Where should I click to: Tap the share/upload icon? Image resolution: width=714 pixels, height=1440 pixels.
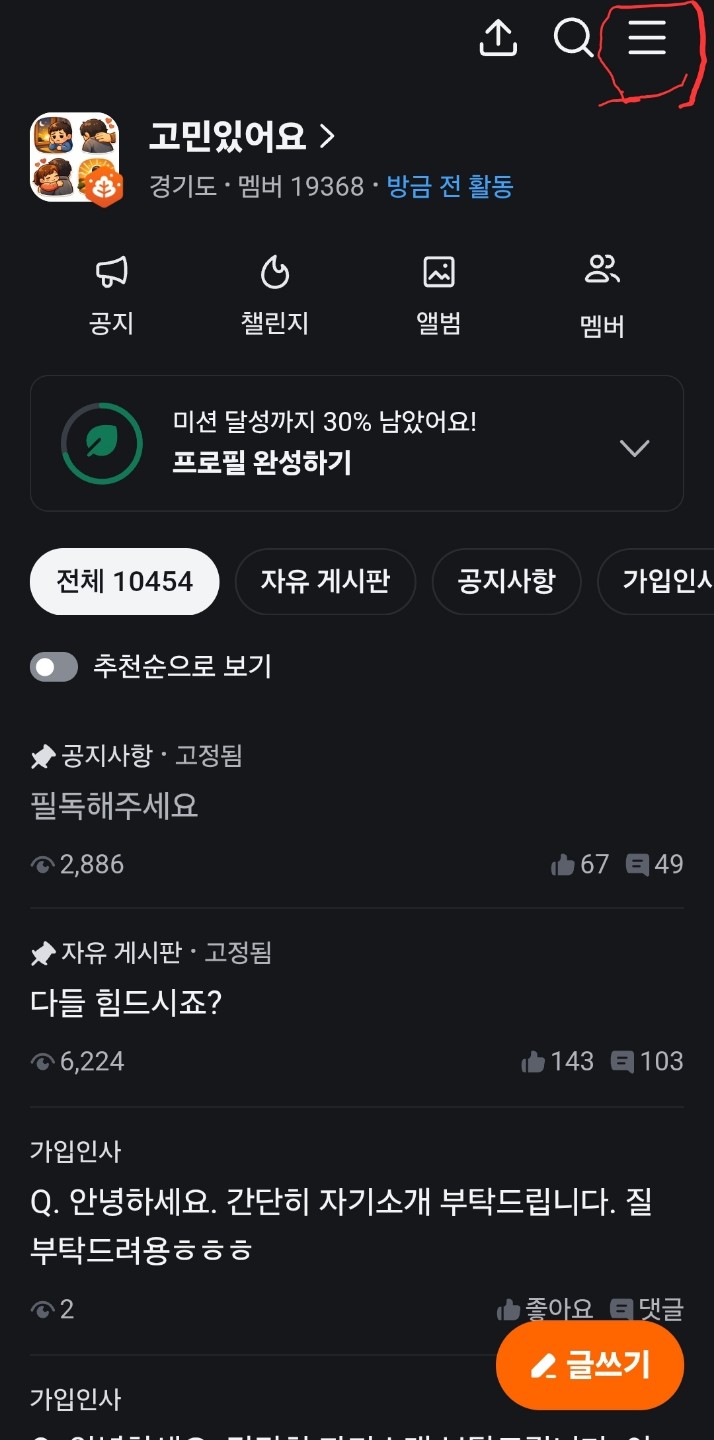coord(498,38)
